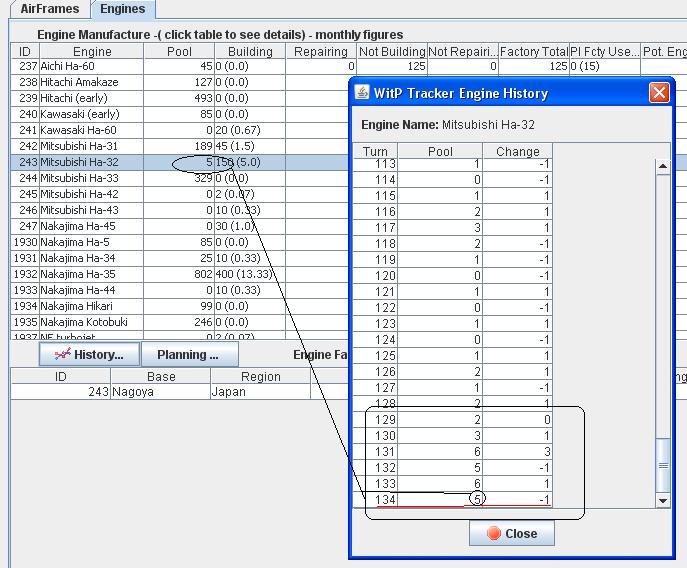
Task: Select the Nakajima Ha-34 row
Action: (180, 258)
